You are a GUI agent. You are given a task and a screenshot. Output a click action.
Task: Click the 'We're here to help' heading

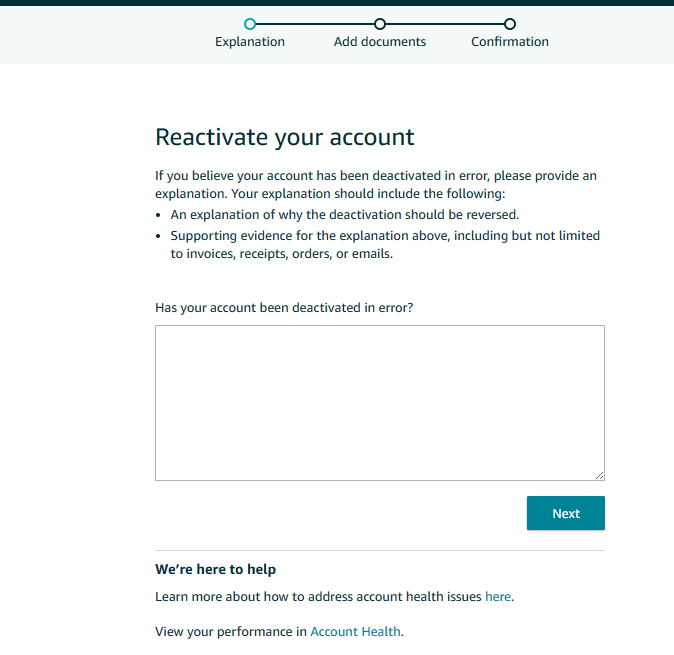pos(215,569)
